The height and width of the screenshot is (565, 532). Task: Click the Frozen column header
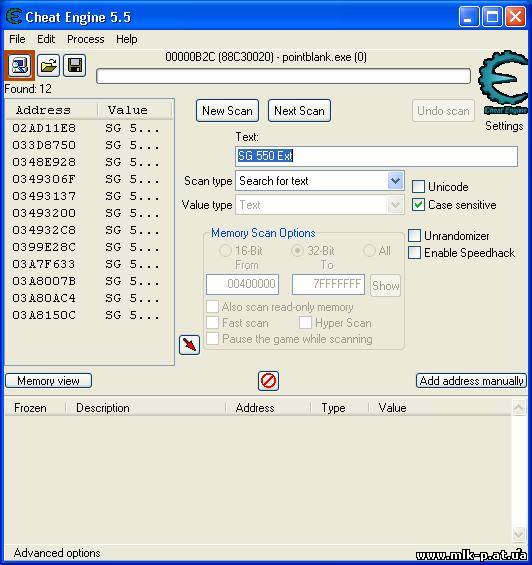35,408
